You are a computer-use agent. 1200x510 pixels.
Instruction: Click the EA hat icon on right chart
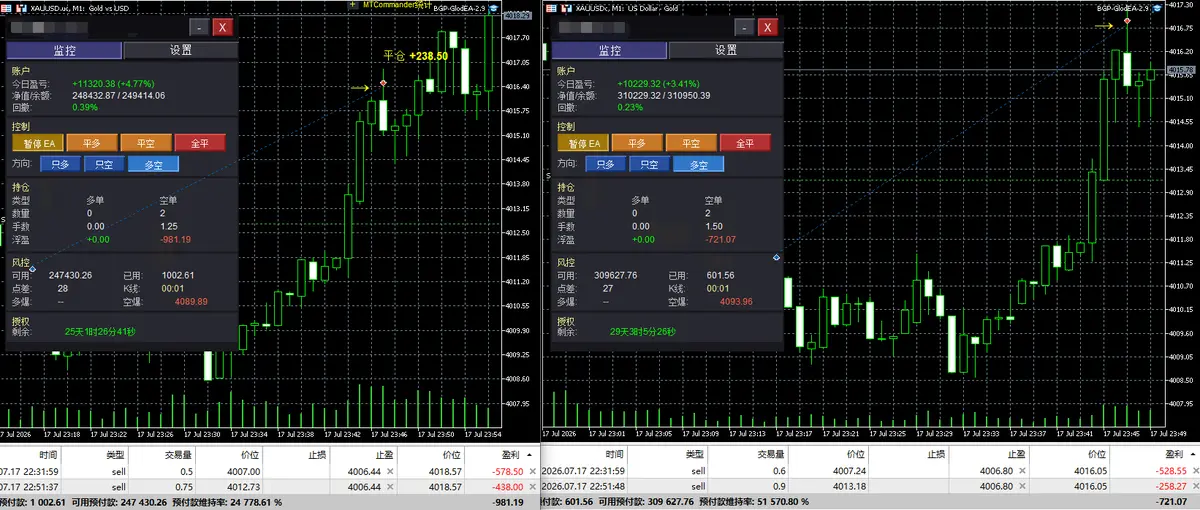[1155, 6]
